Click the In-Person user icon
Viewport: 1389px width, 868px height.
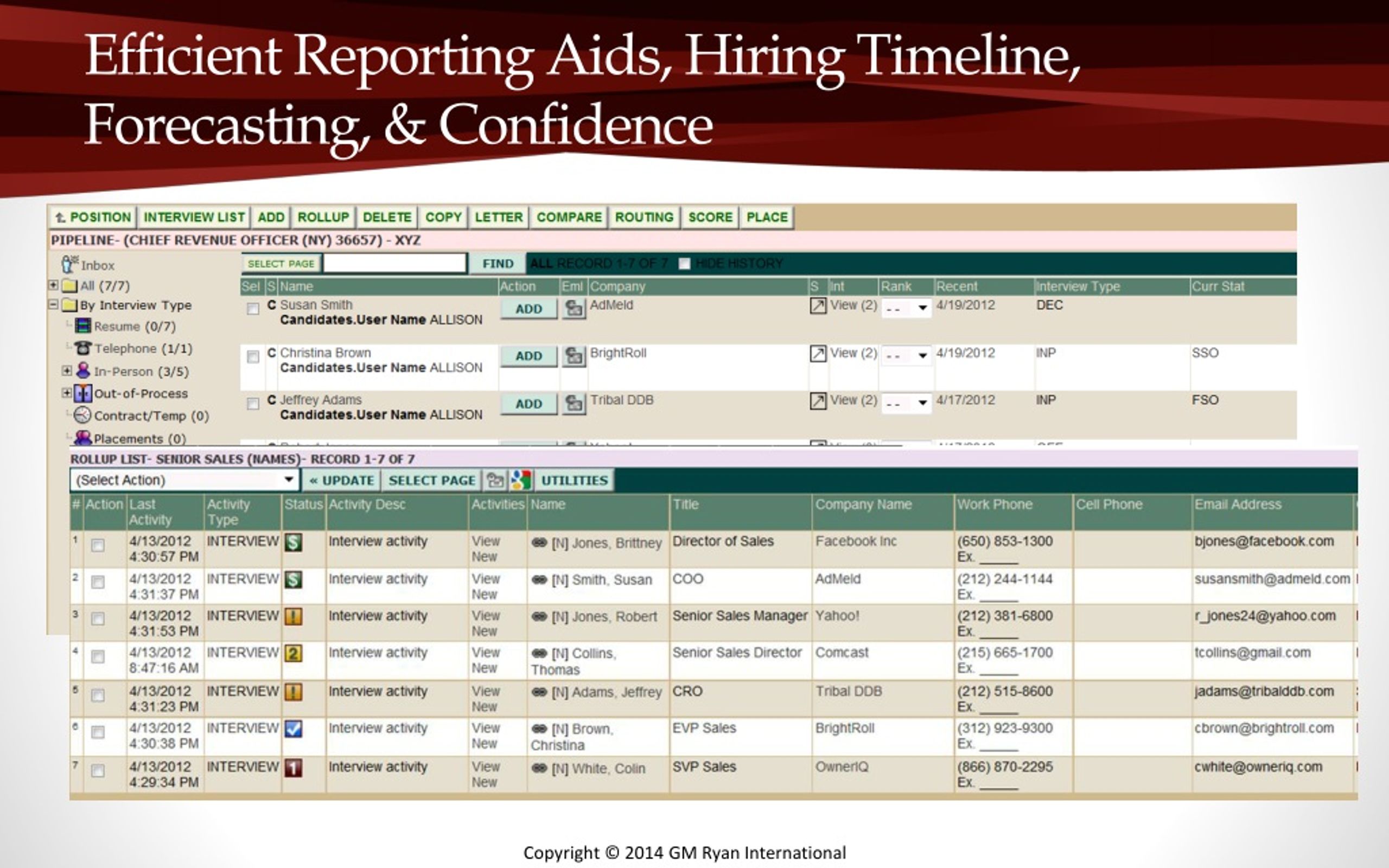click(x=83, y=371)
